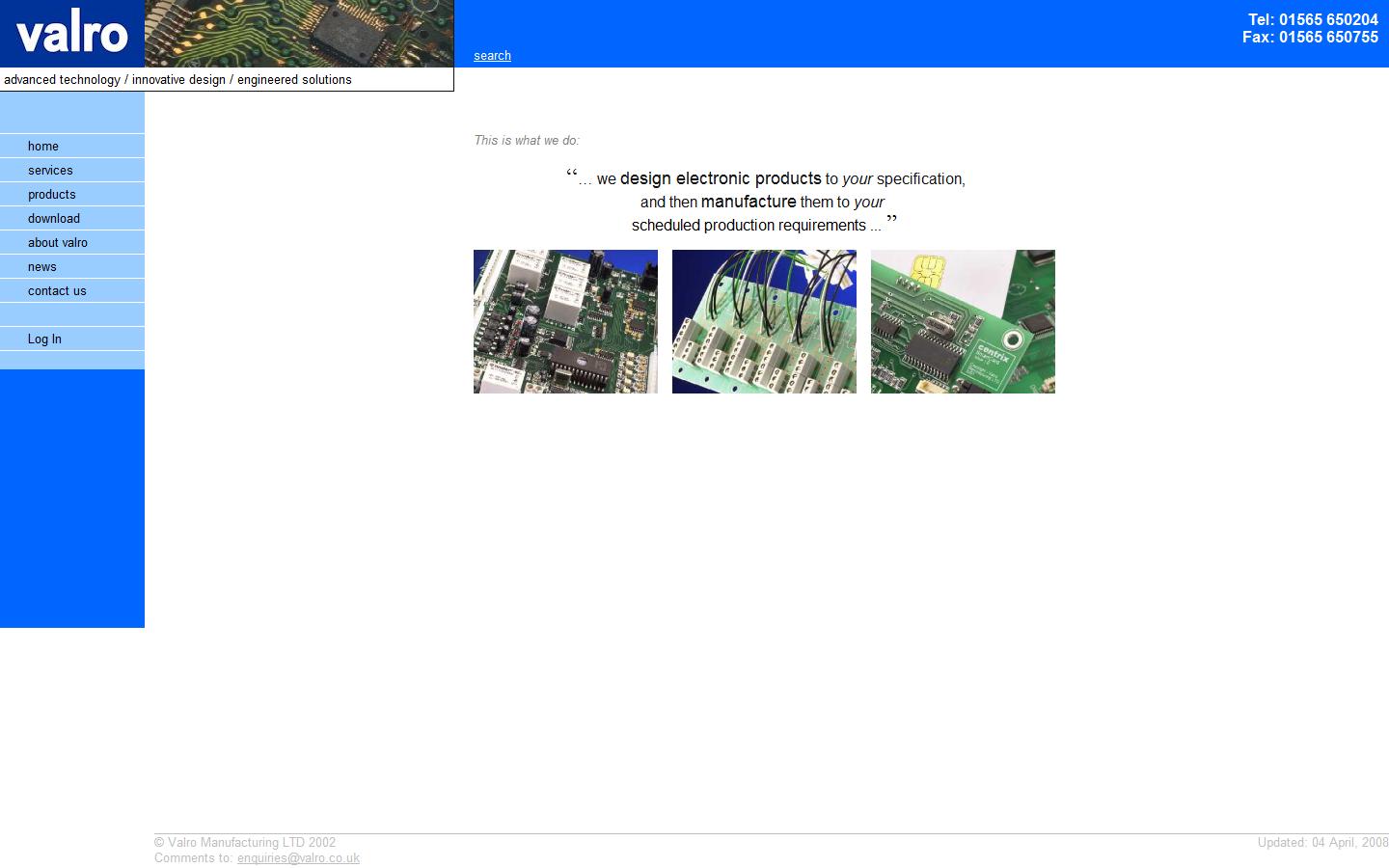The height and width of the screenshot is (868, 1389).
Task: View the green PCB with relays photo
Action: 565,321
